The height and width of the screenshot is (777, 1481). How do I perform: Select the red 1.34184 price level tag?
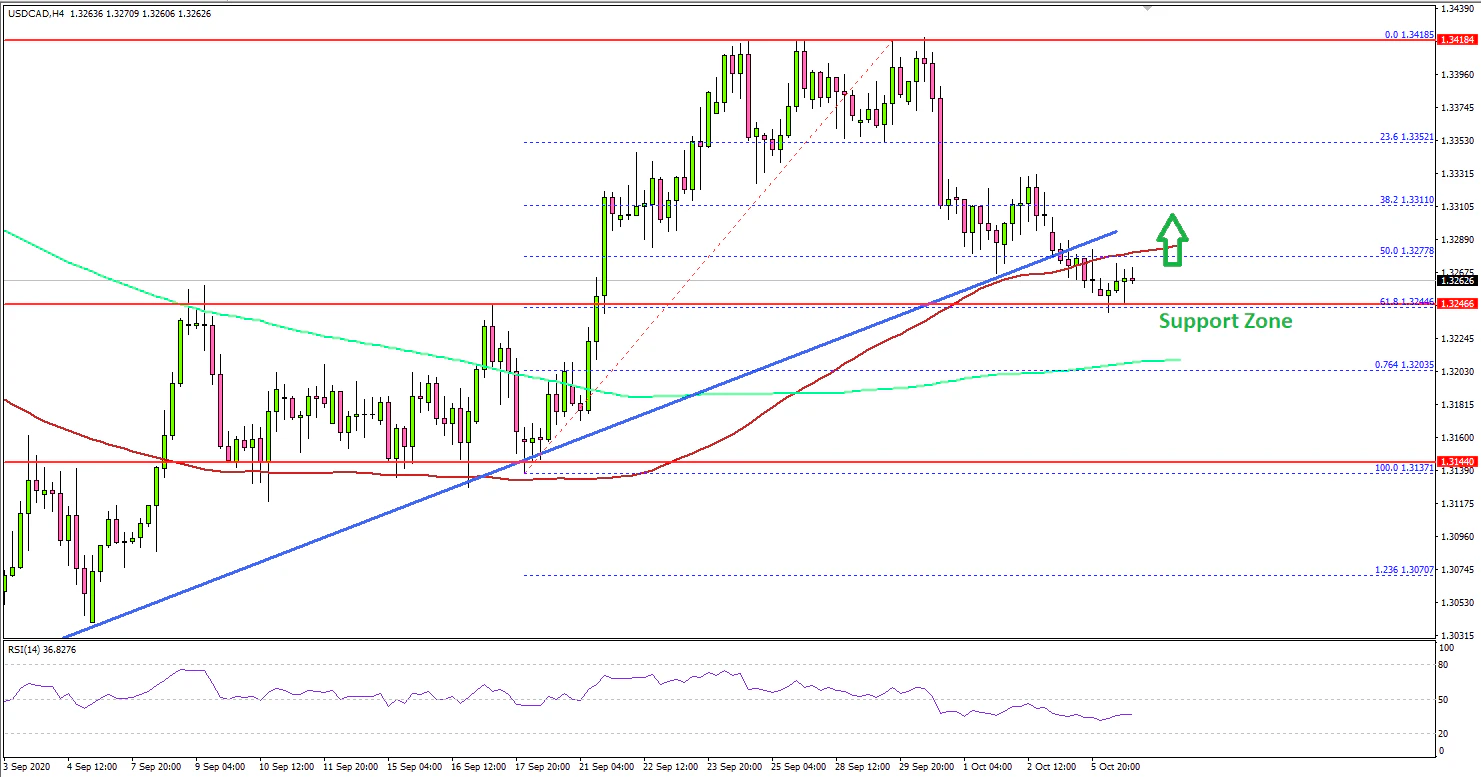[x=1459, y=41]
